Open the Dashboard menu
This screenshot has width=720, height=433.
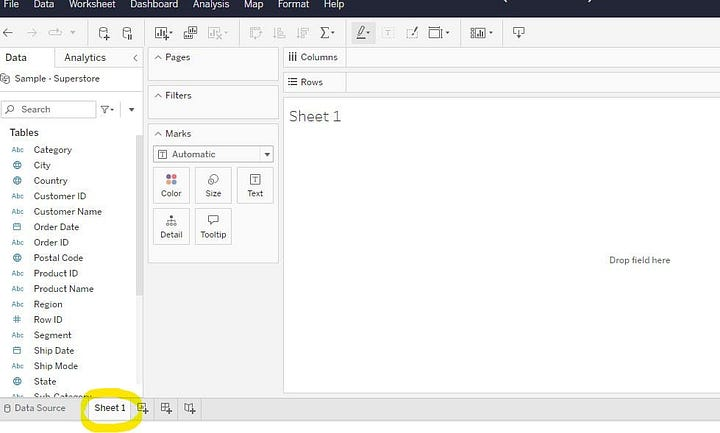pos(154,5)
